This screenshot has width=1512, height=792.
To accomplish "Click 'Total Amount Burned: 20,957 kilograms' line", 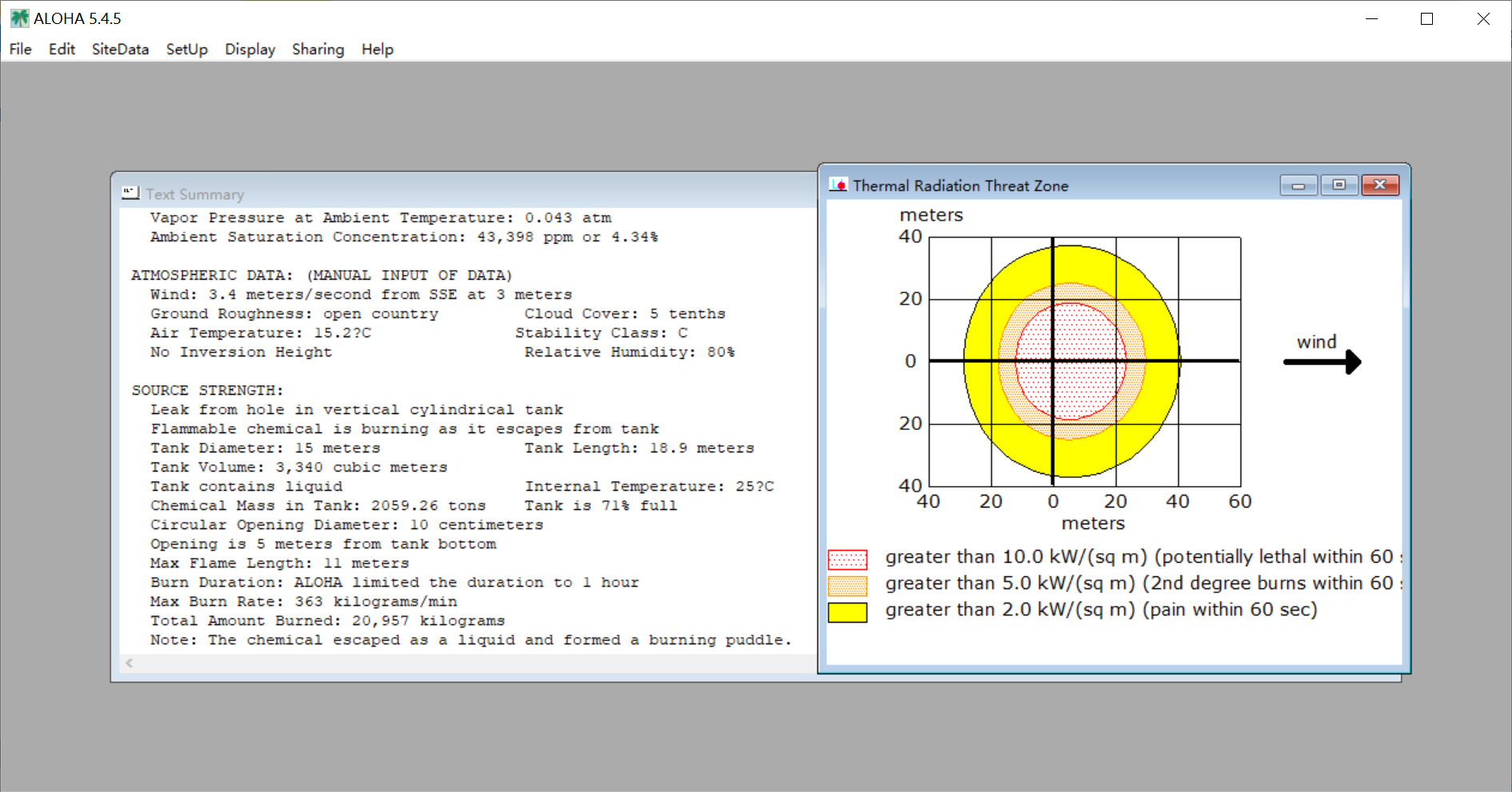I will coord(328,620).
